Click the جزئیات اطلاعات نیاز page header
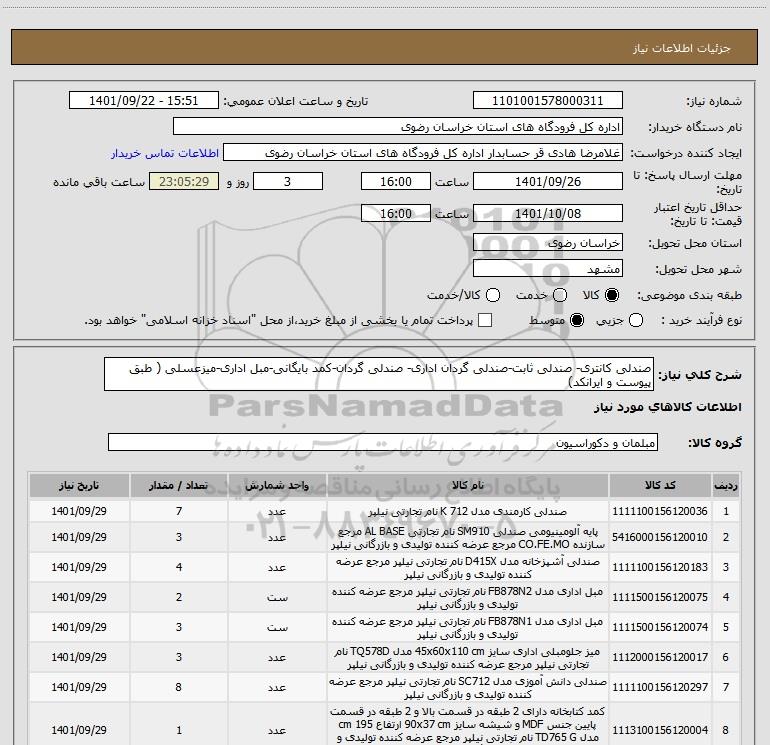The width and height of the screenshot is (770, 745). pos(682,48)
